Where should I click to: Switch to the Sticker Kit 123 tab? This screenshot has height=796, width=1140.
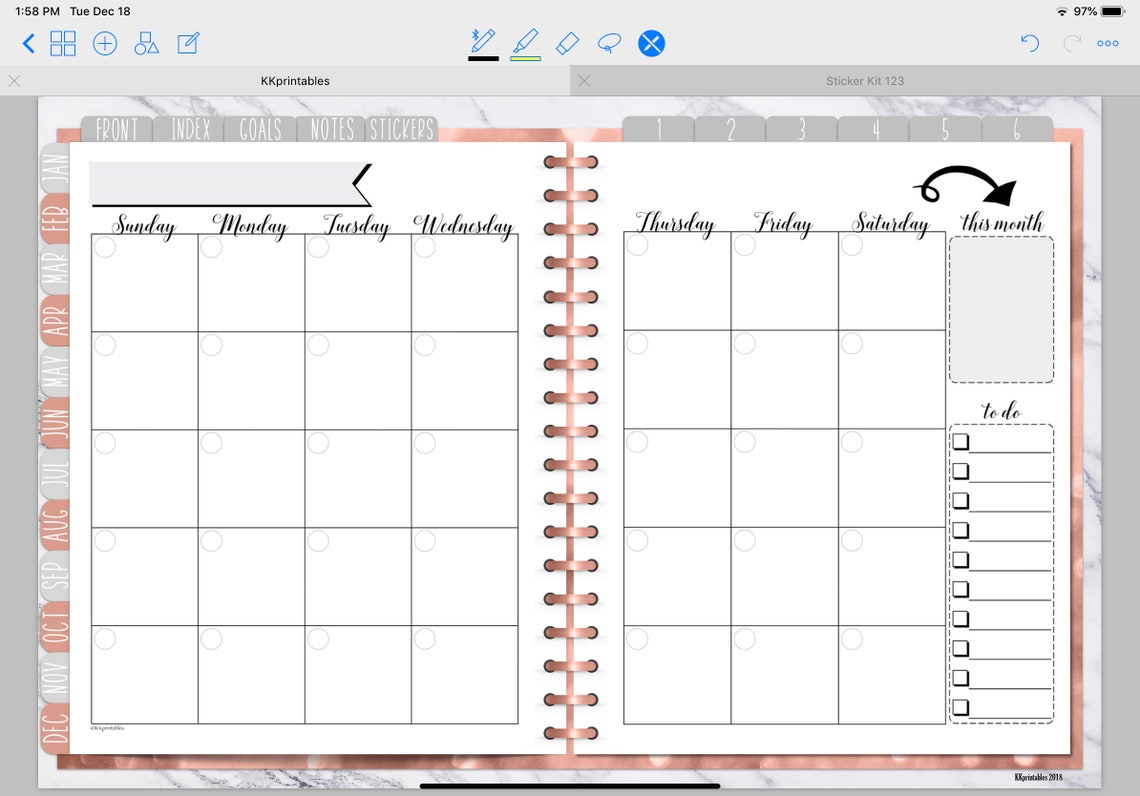(864, 80)
